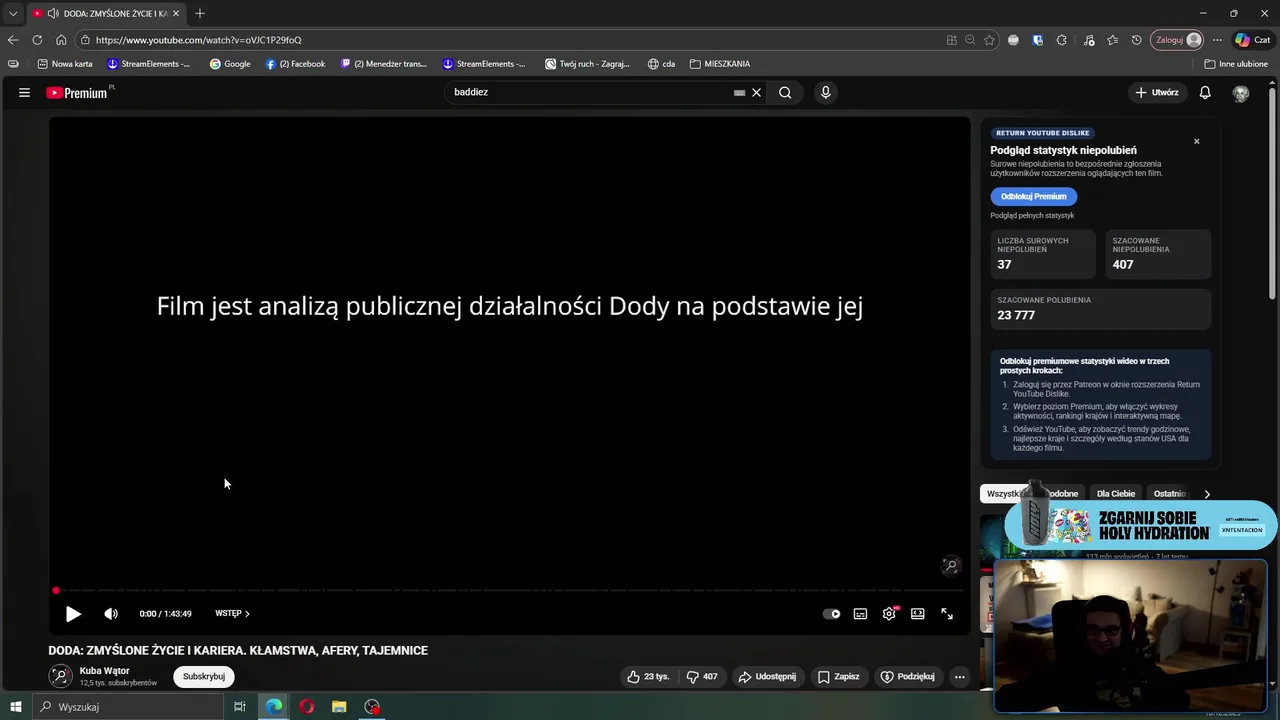Open the favorites list icon
The image size is (1280, 720).
coord(1113,40)
